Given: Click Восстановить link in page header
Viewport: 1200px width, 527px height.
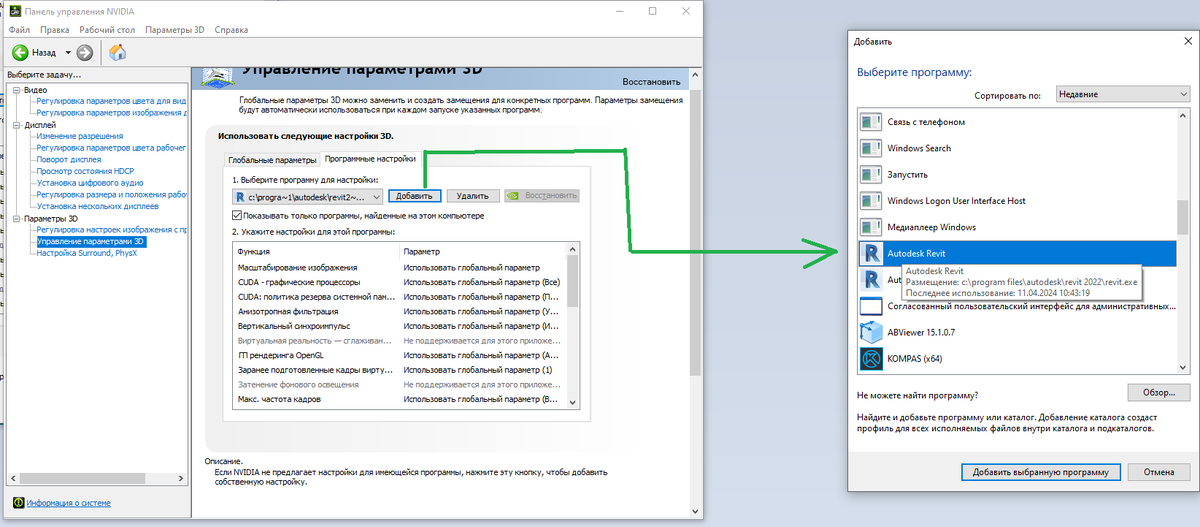Looking at the screenshot, I should pyautogui.click(x=651, y=80).
